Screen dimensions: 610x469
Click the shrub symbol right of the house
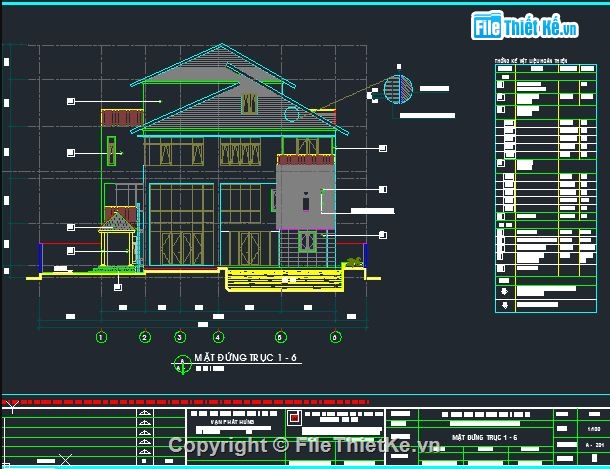[x=354, y=262]
